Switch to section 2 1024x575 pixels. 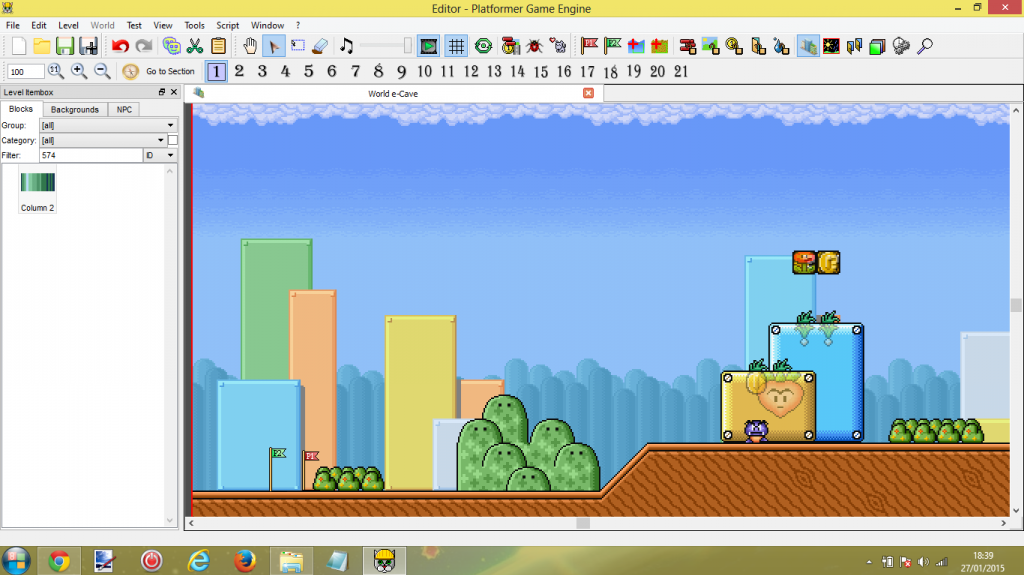pyautogui.click(x=239, y=71)
